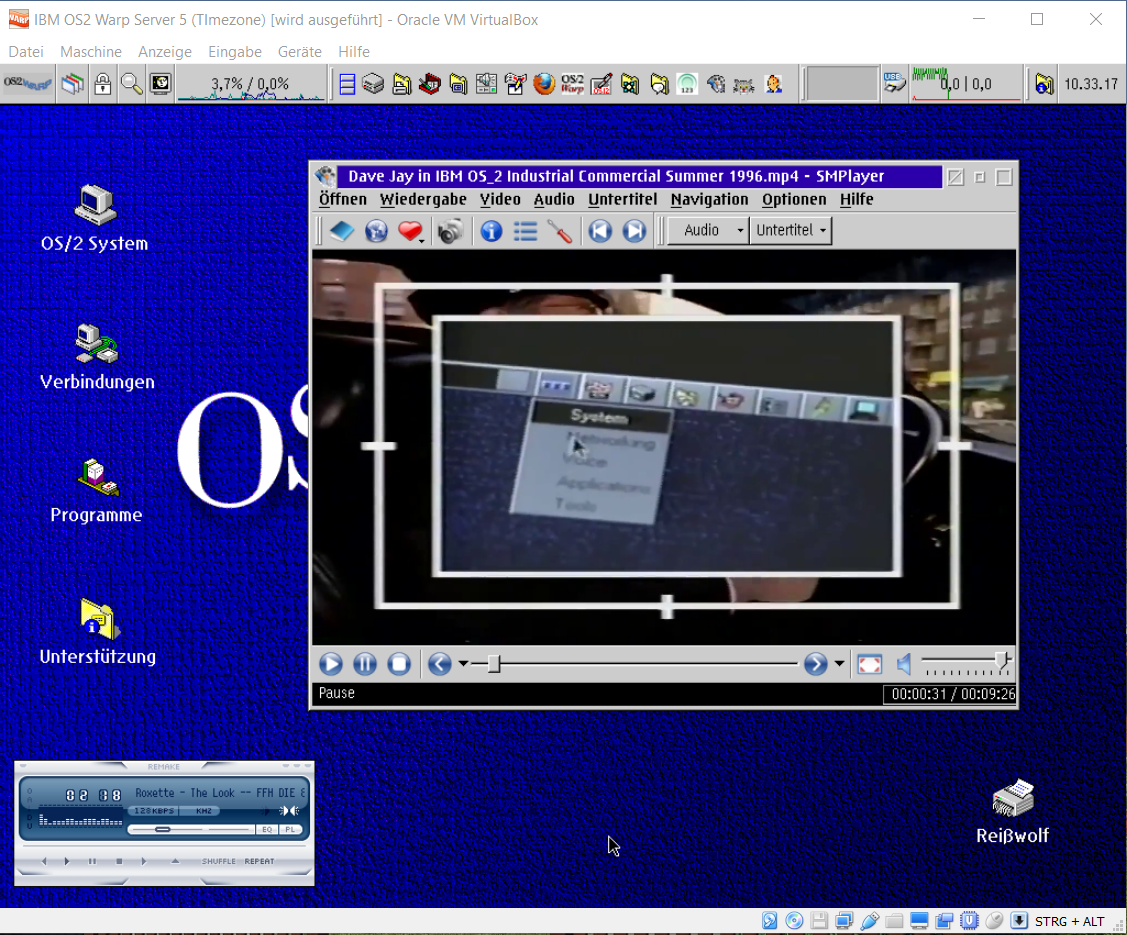Click the open file icon in SMPlayer toolbar
Image resolution: width=1127 pixels, height=935 pixels.
point(342,231)
